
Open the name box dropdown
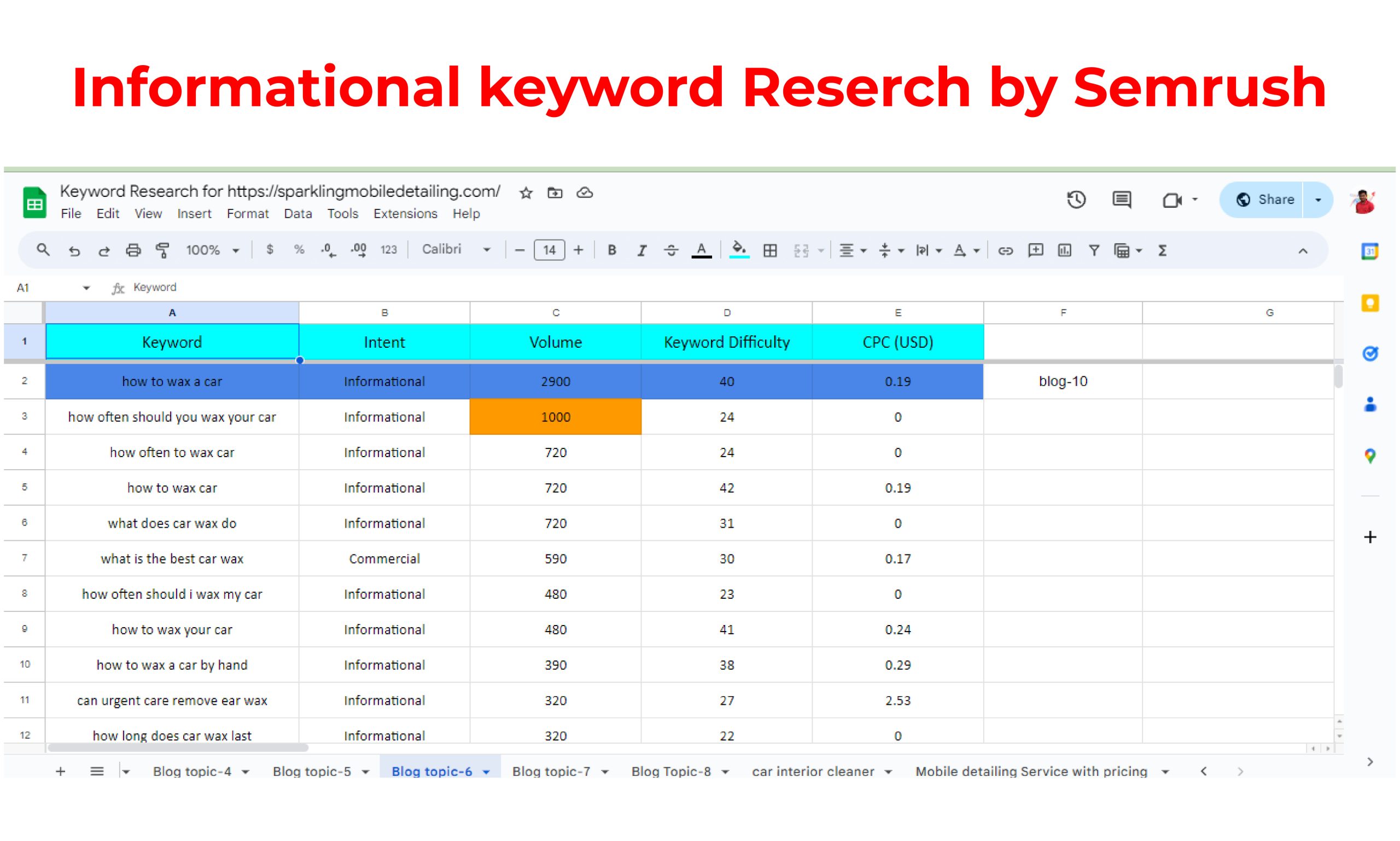86,288
